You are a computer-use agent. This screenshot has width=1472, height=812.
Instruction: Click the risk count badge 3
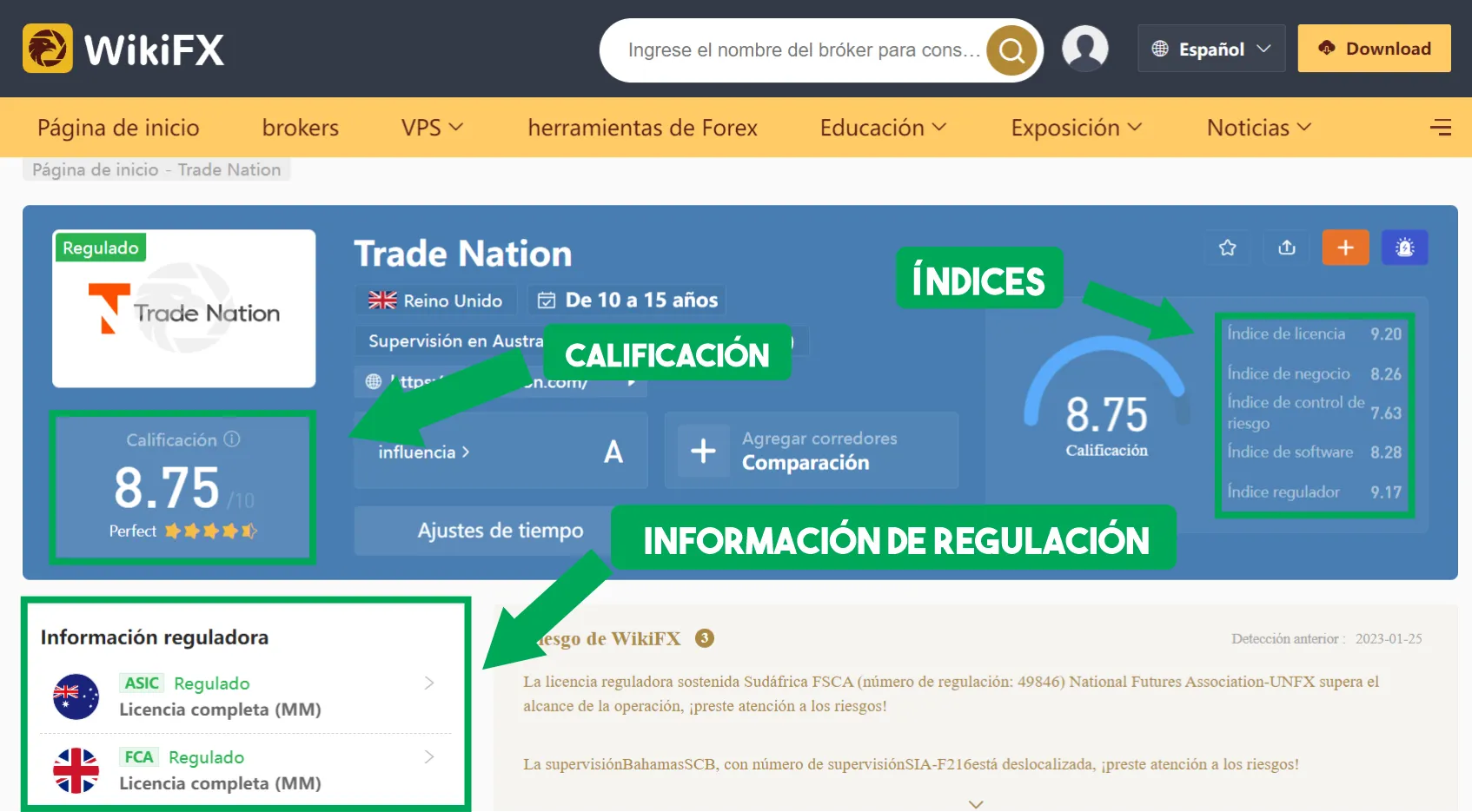[705, 638]
